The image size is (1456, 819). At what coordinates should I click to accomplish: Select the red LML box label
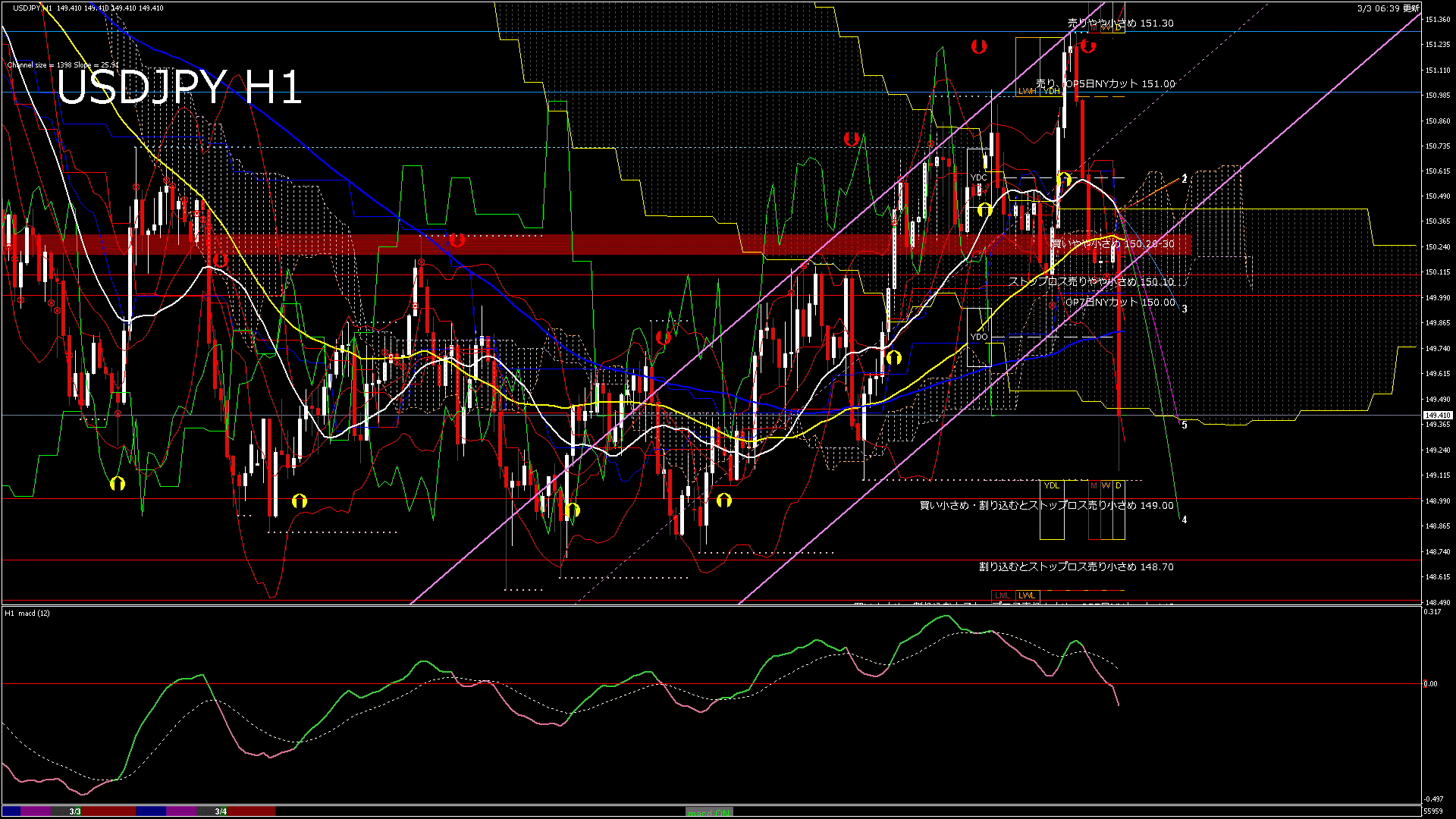1003,595
